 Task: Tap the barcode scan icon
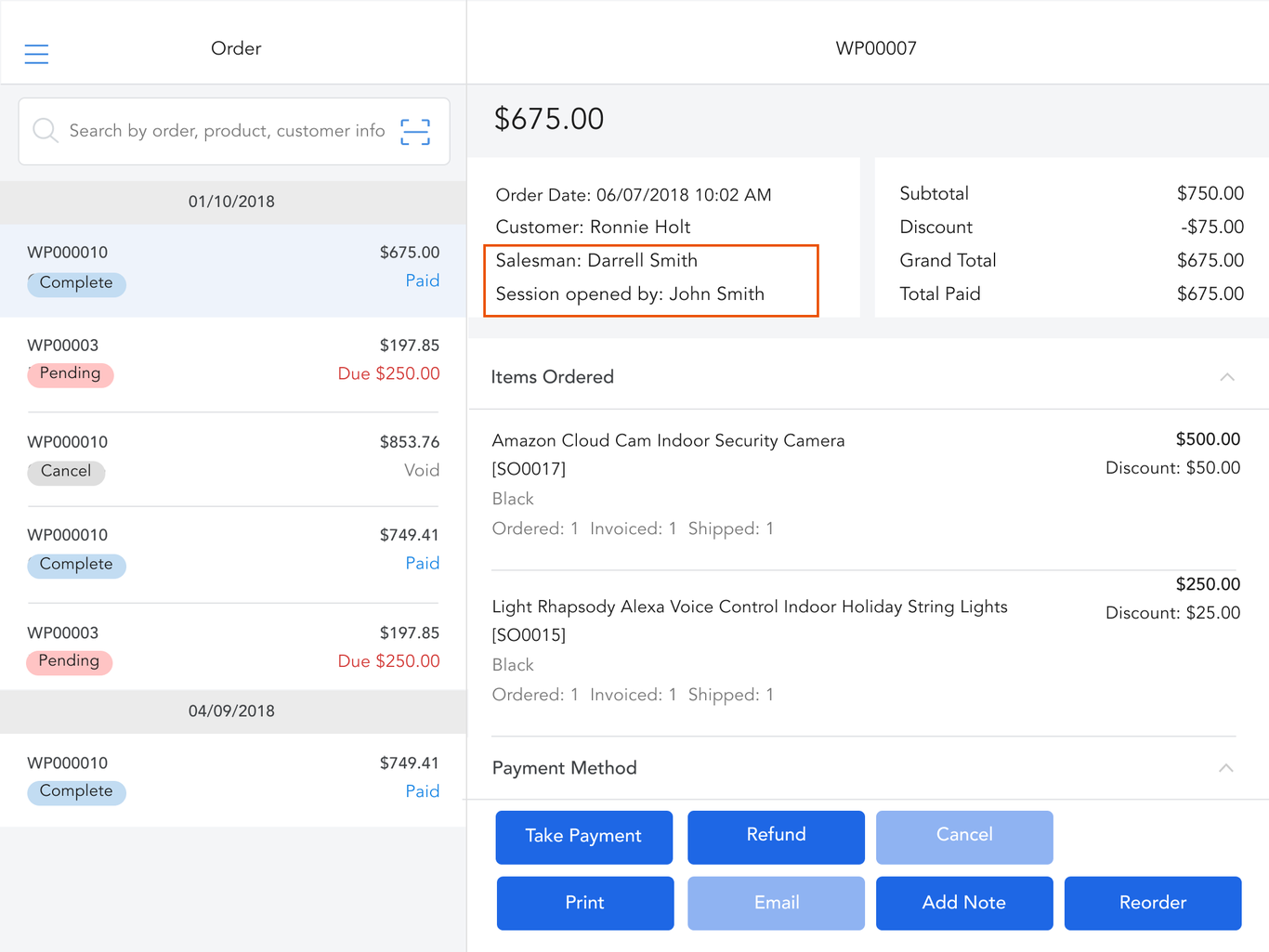pyautogui.click(x=415, y=132)
